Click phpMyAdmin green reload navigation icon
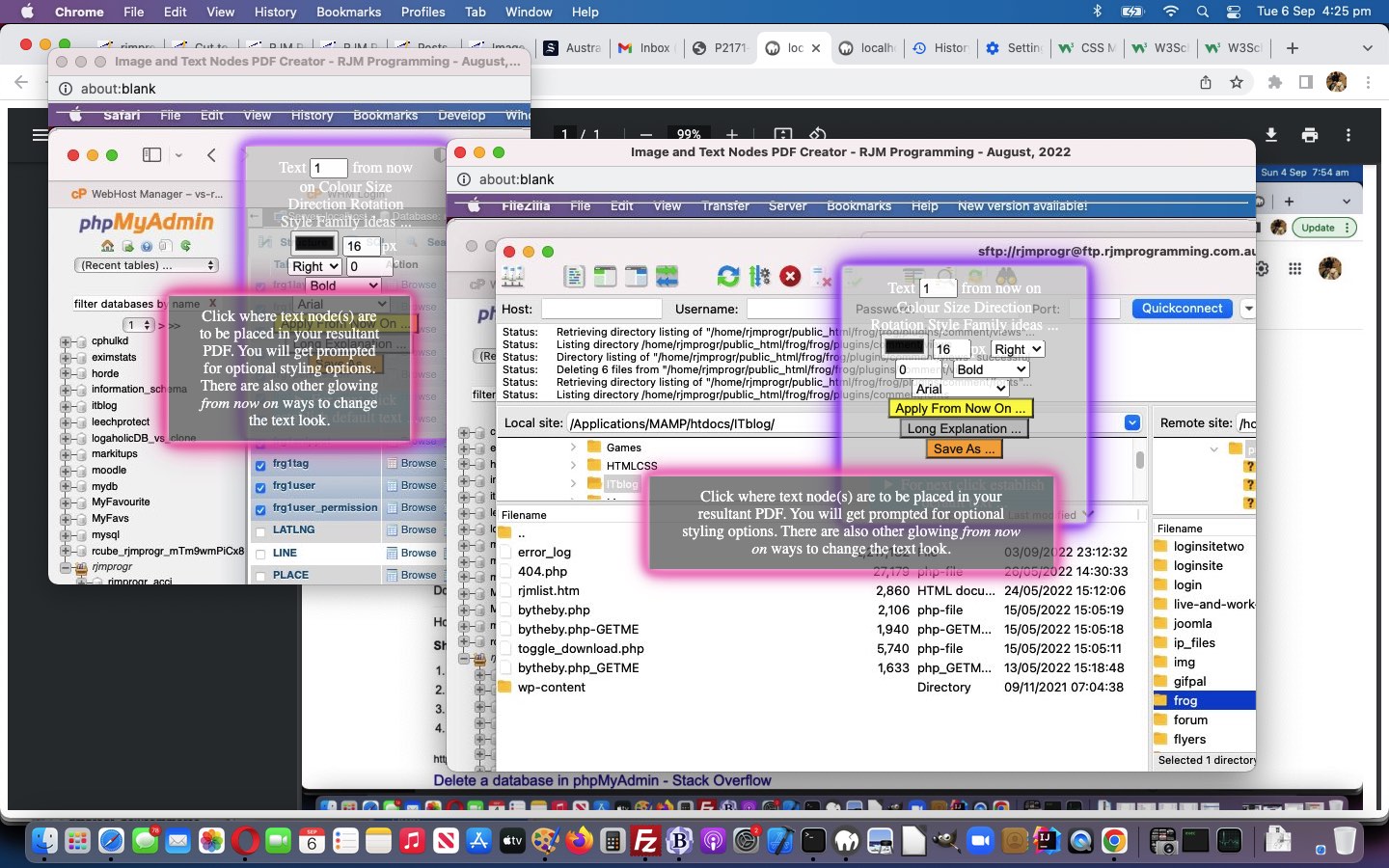Viewport: 1389px width, 868px height. [x=186, y=246]
